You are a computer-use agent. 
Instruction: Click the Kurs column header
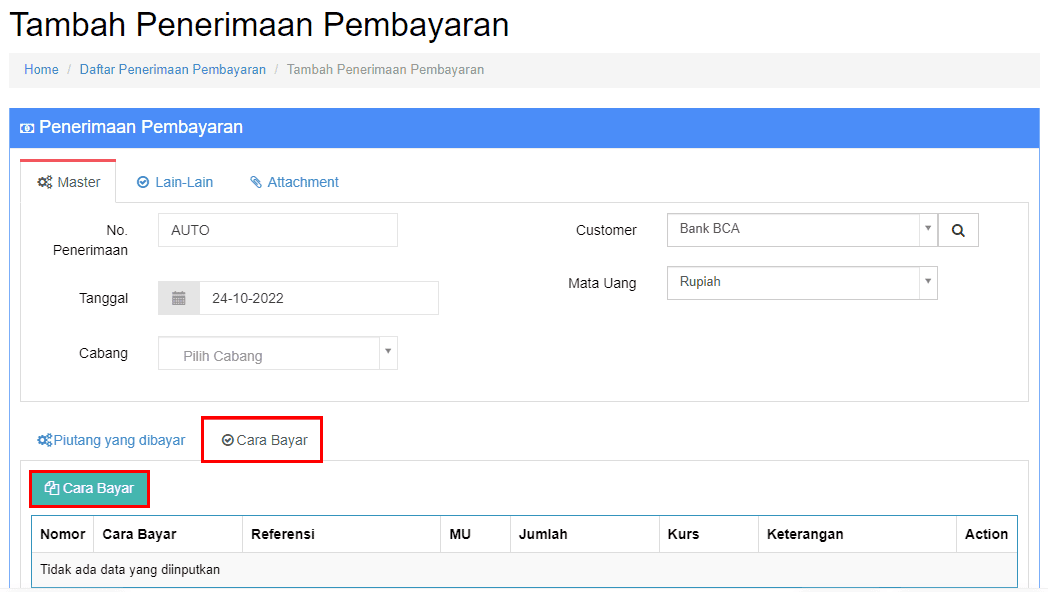709,534
